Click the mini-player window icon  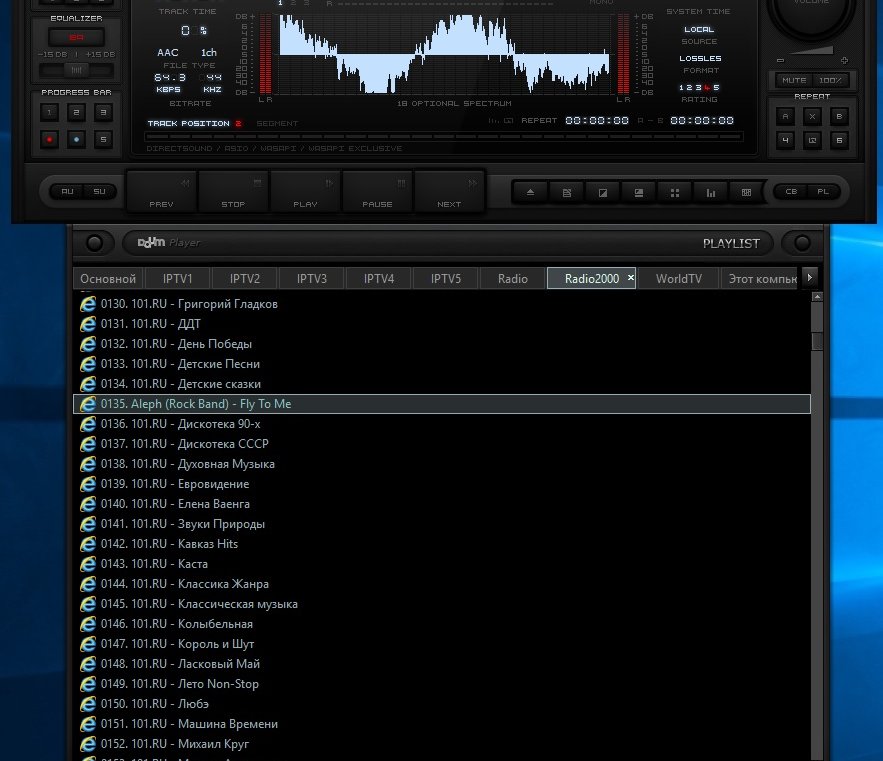point(639,193)
